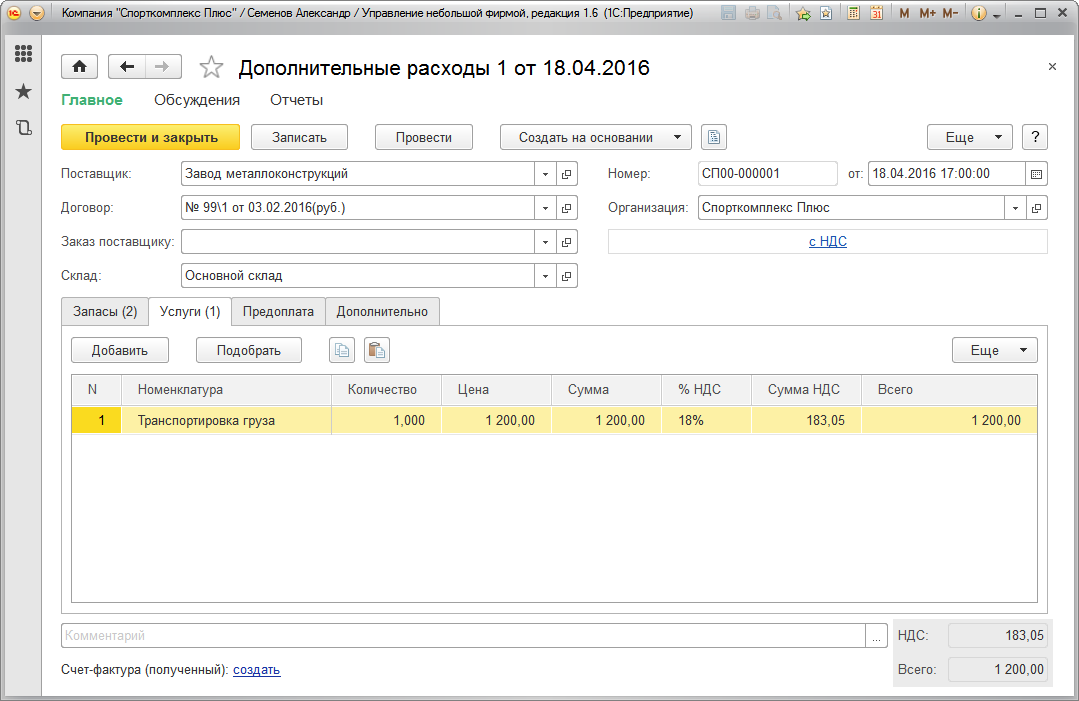Click into the Комментарий input field
1079x701 pixels.
click(x=462, y=636)
